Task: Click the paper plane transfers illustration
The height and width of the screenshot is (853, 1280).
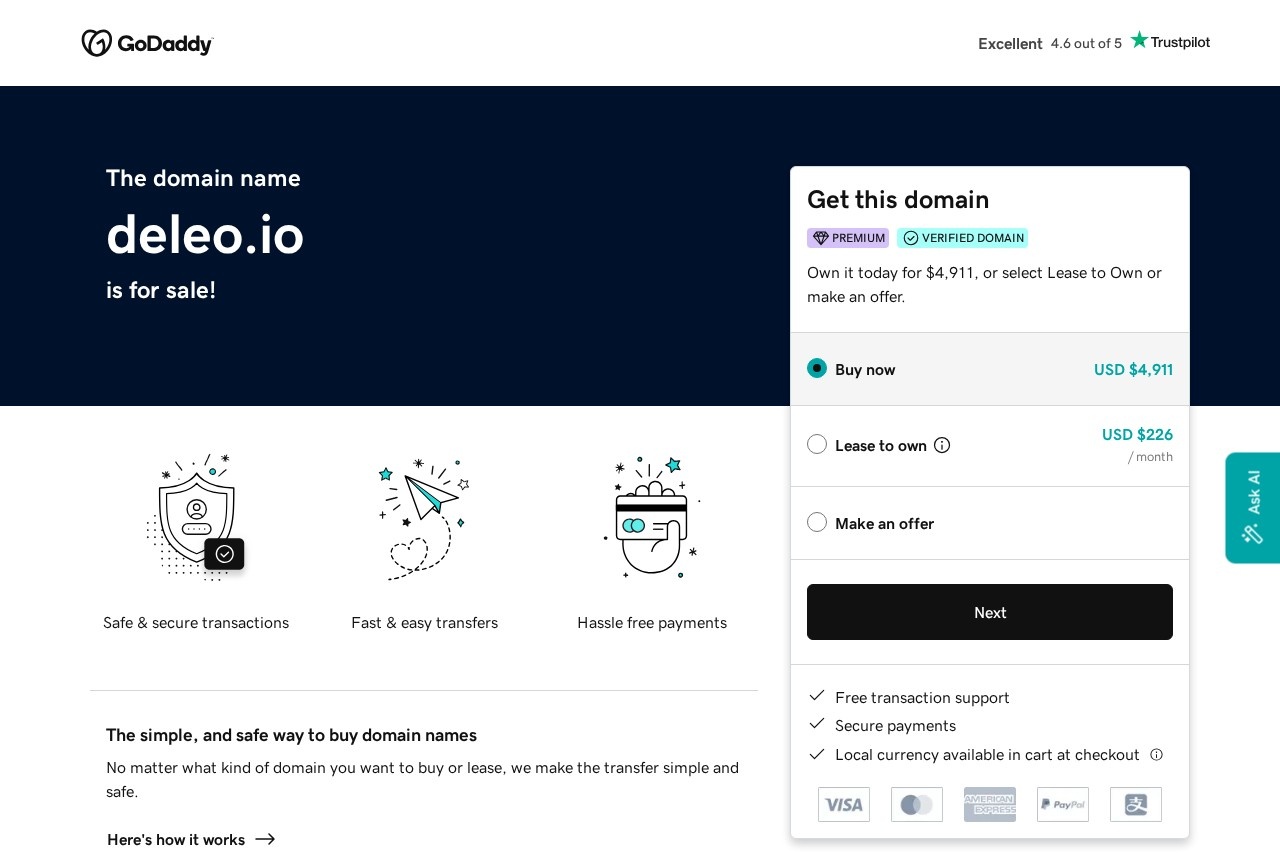Action: 424,516
